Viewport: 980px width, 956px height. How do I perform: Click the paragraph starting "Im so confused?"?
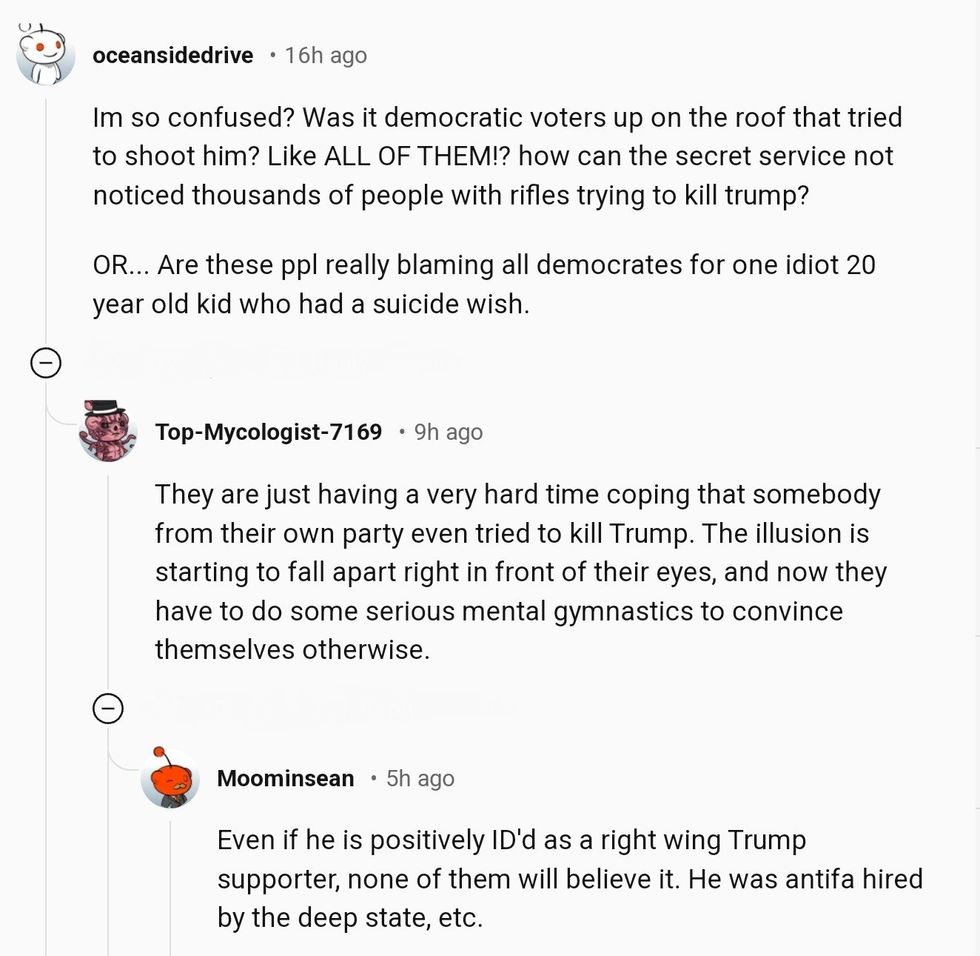497,156
